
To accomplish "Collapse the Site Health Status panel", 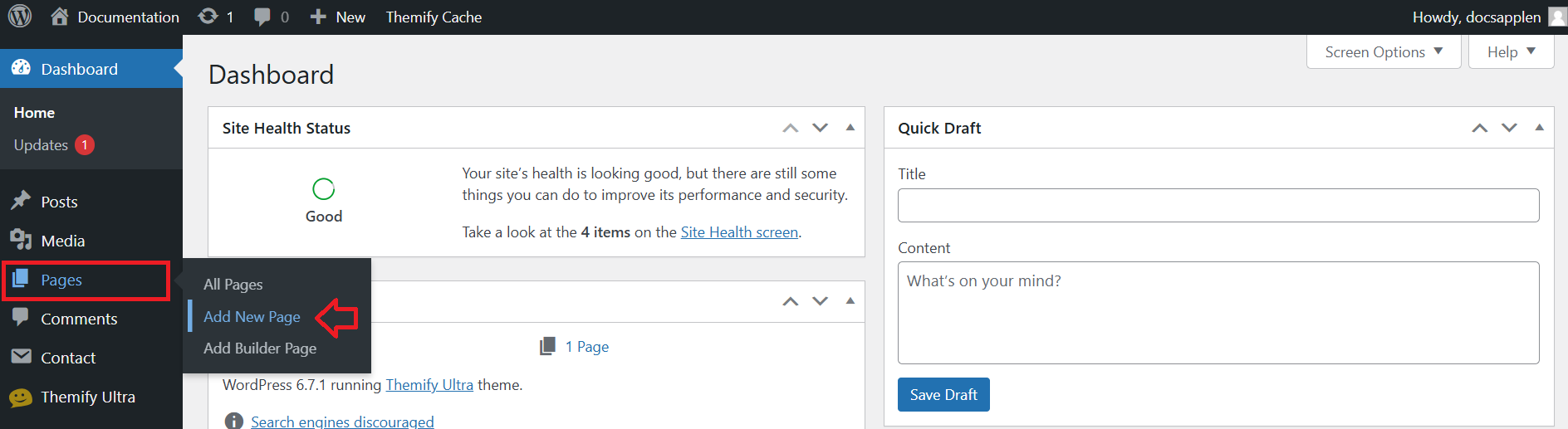I will pos(850,128).
